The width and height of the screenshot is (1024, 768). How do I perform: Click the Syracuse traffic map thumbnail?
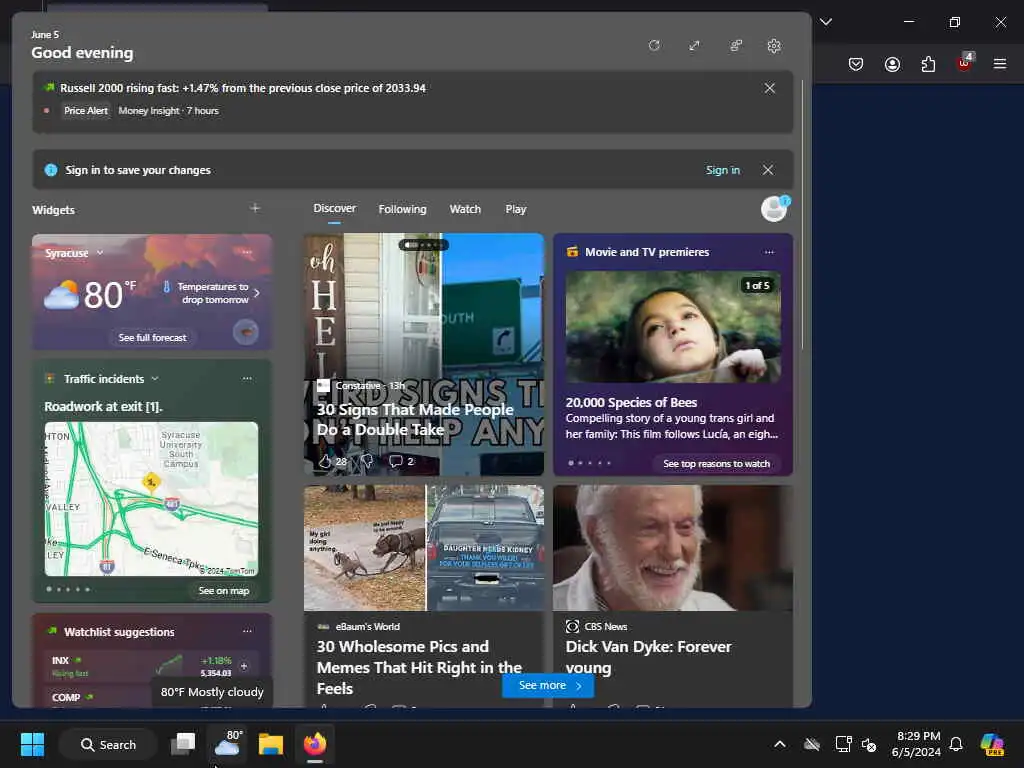[x=151, y=499]
